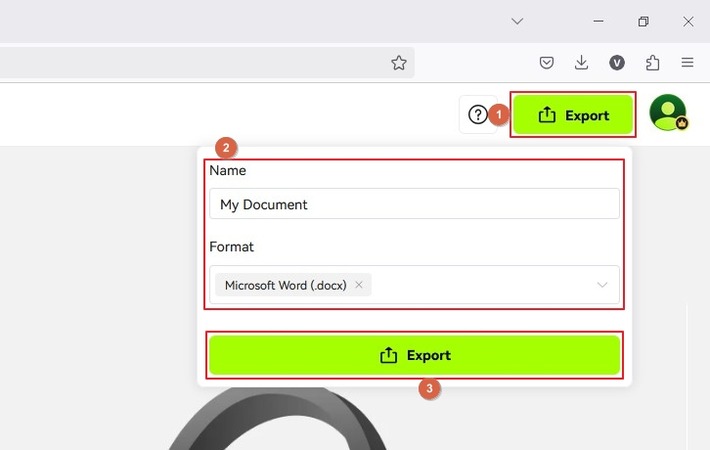
Task: Remove the Microsoft Word (.docx) format tag
Action: pos(359,285)
